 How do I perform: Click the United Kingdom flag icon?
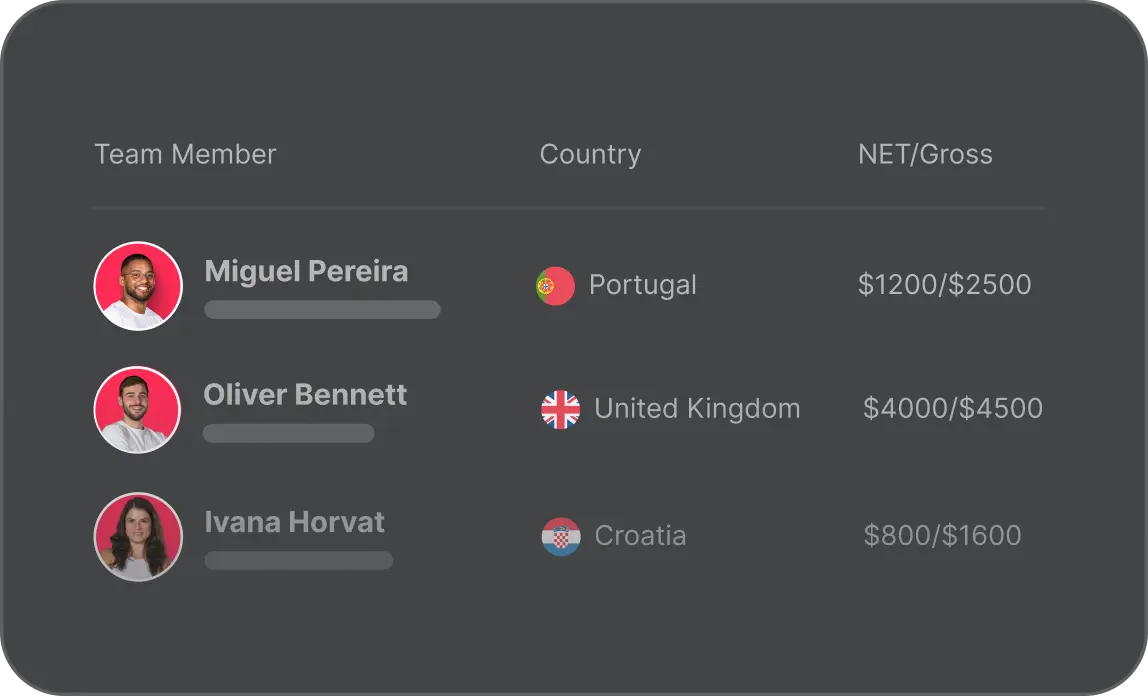point(560,409)
